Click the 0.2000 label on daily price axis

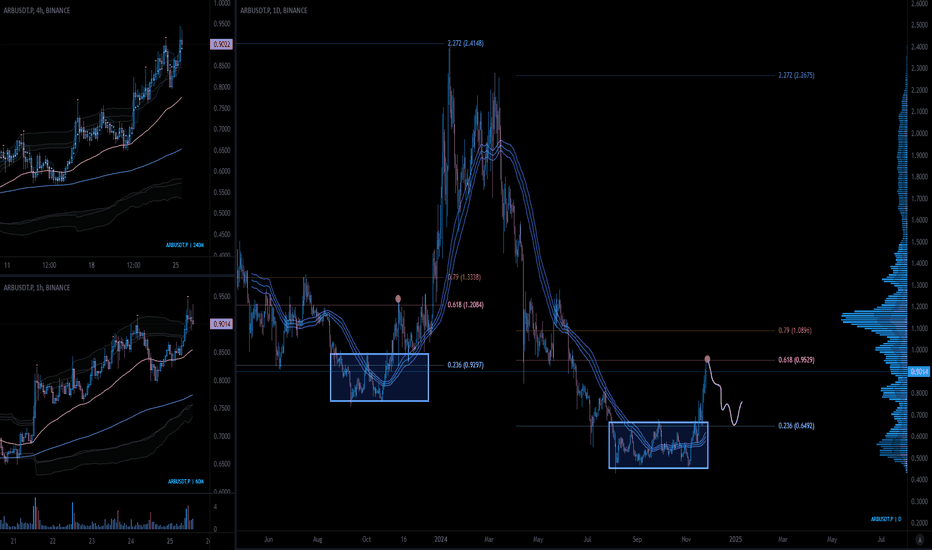919,523
